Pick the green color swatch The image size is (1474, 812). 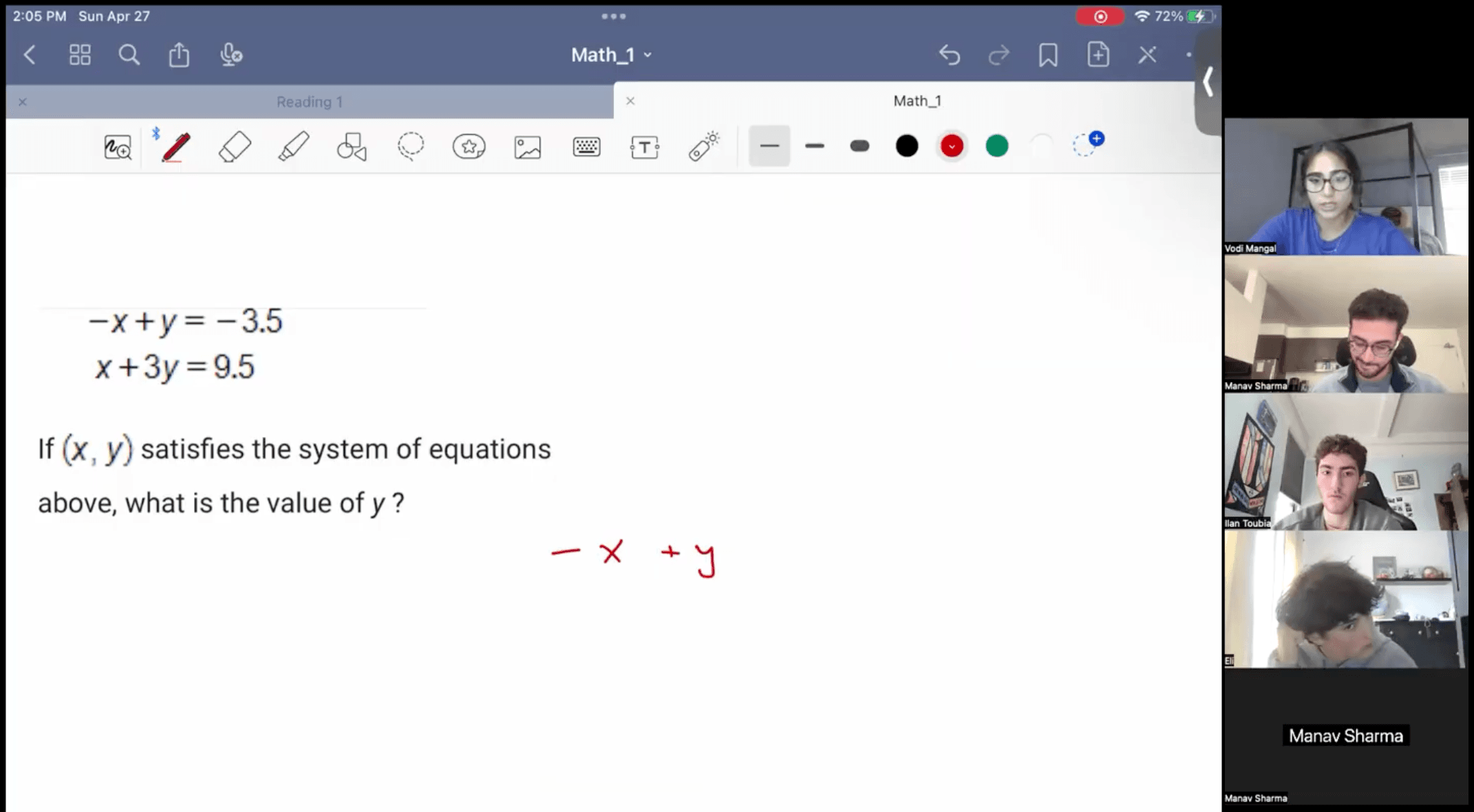click(996, 146)
